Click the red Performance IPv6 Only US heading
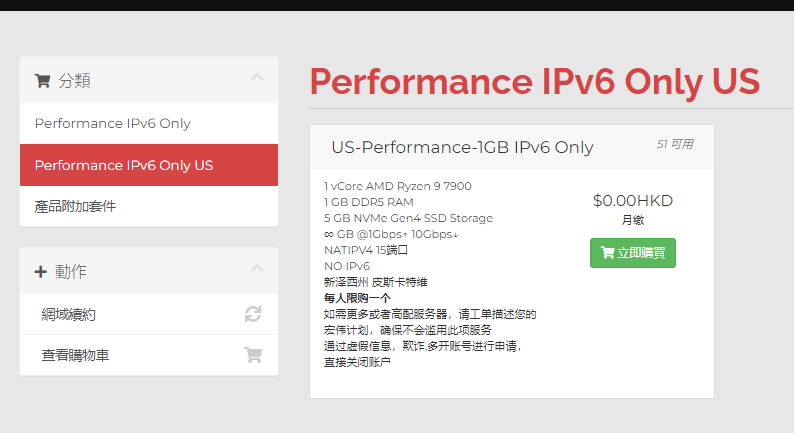This screenshot has height=433, width=794. (x=534, y=81)
